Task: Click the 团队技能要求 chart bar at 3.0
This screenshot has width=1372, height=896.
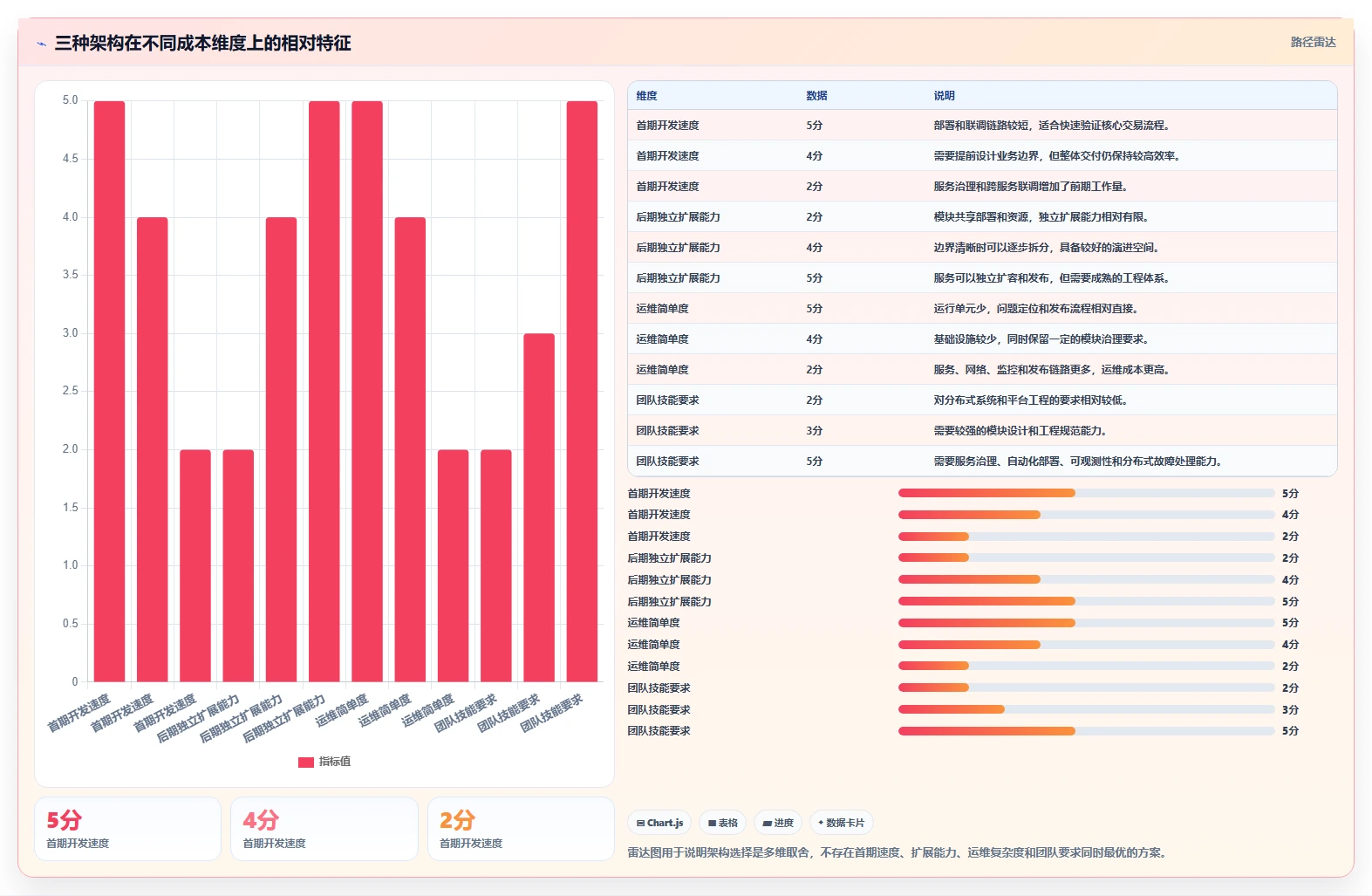Action: click(539, 508)
